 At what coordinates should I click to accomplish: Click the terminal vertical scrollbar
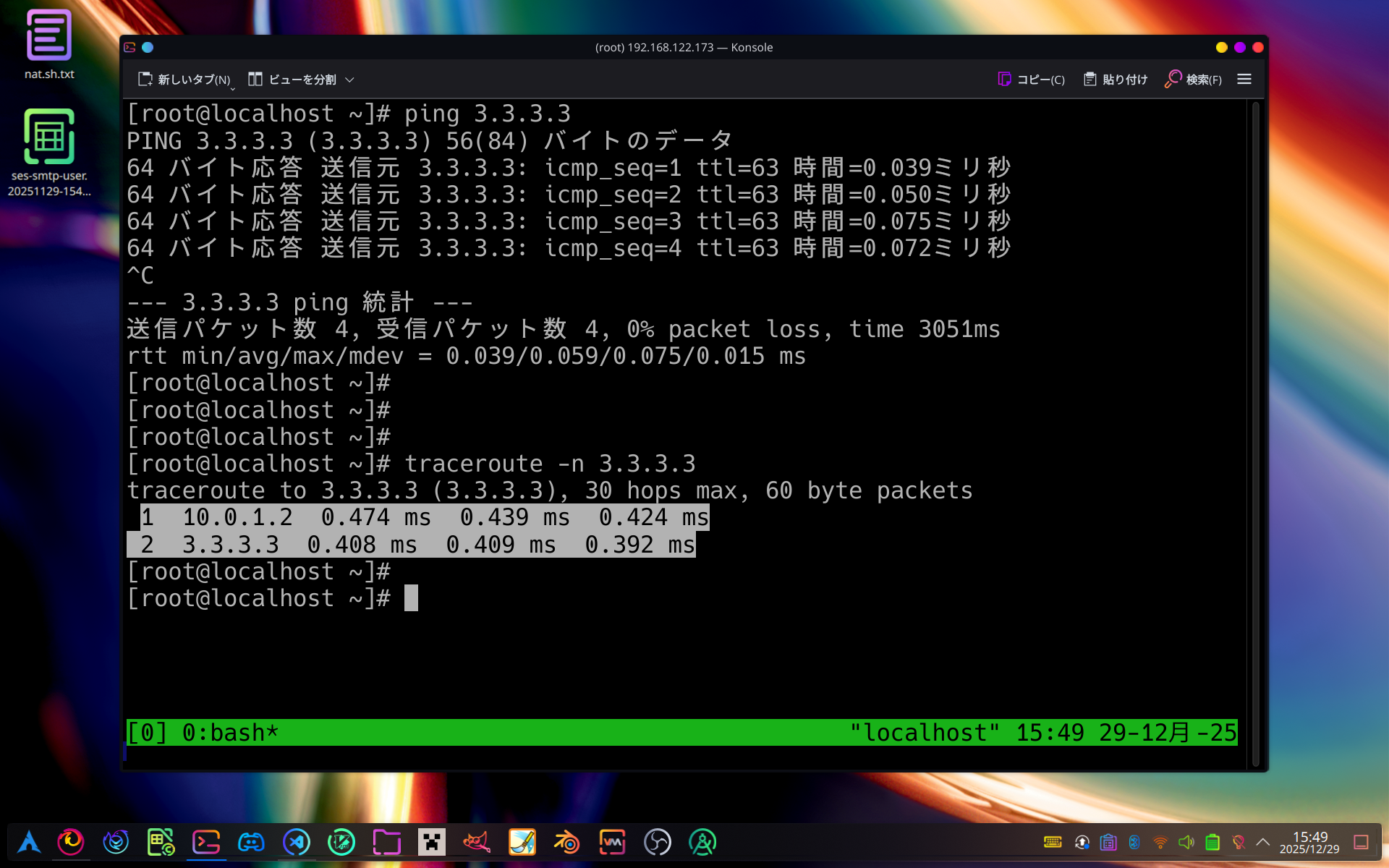pos(1255,434)
